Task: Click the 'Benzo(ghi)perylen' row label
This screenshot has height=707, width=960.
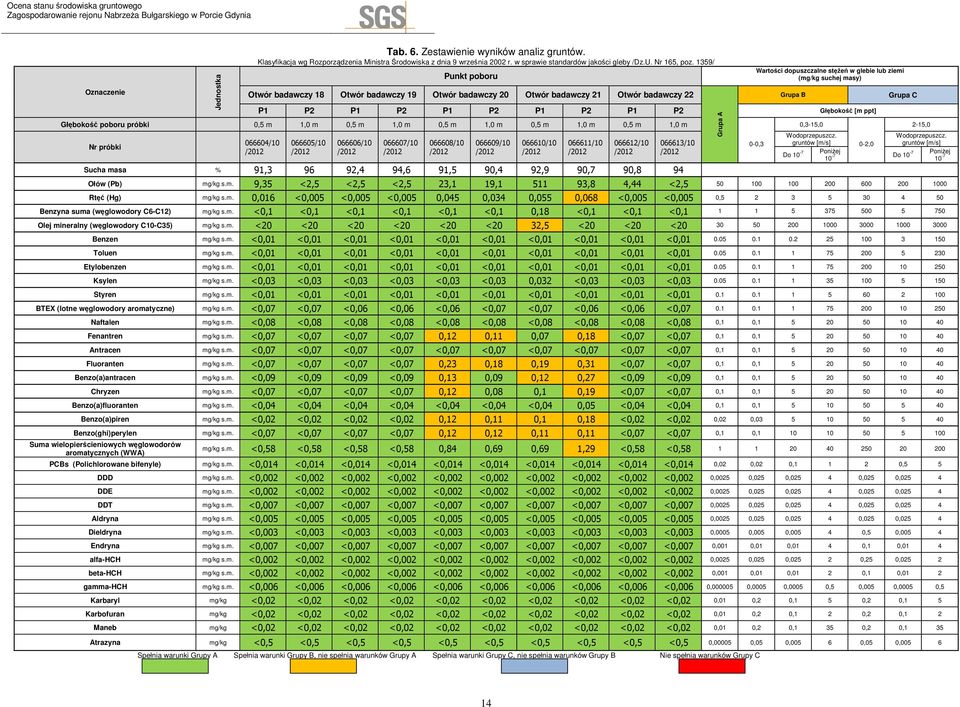Action: 105,433
